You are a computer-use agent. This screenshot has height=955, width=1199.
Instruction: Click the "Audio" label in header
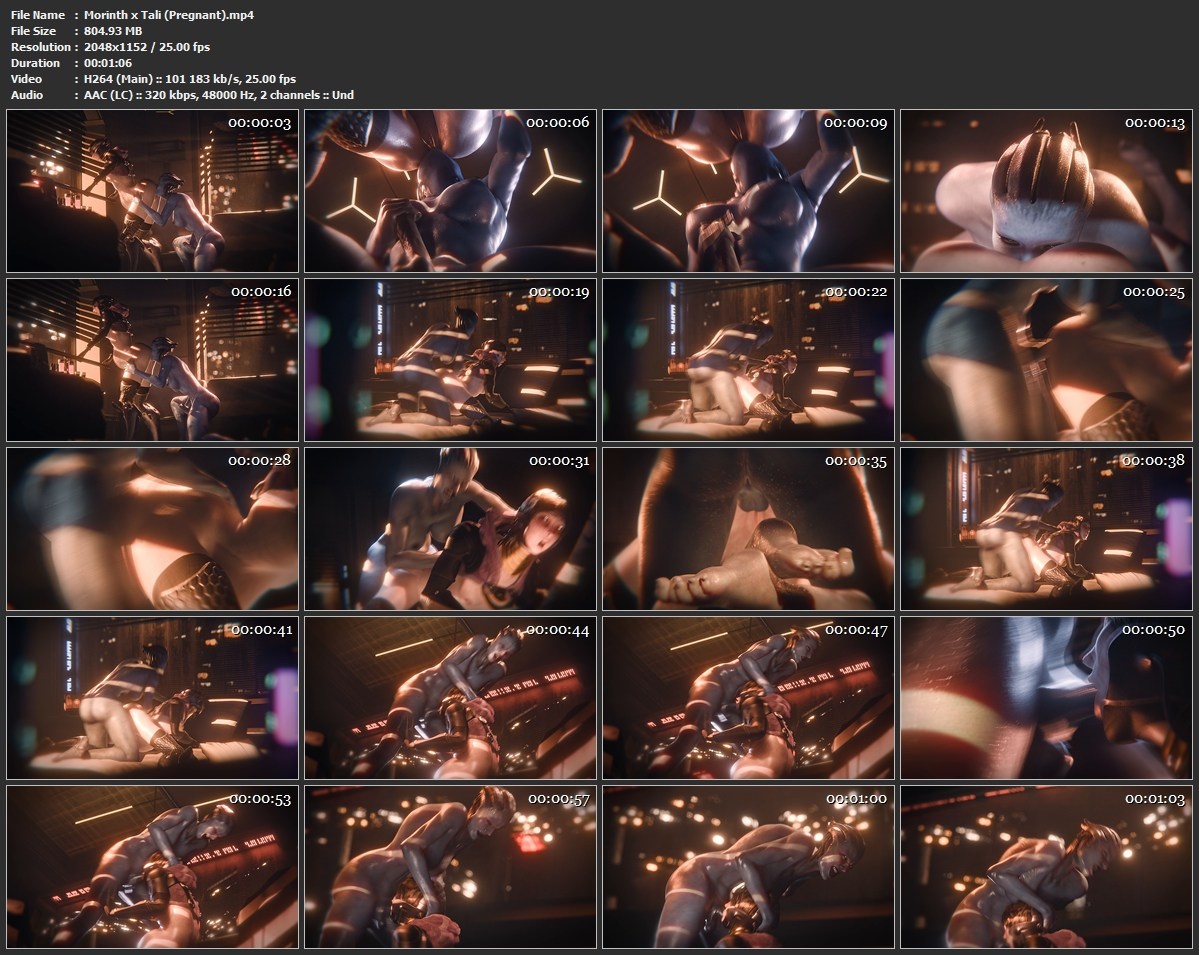(27, 95)
